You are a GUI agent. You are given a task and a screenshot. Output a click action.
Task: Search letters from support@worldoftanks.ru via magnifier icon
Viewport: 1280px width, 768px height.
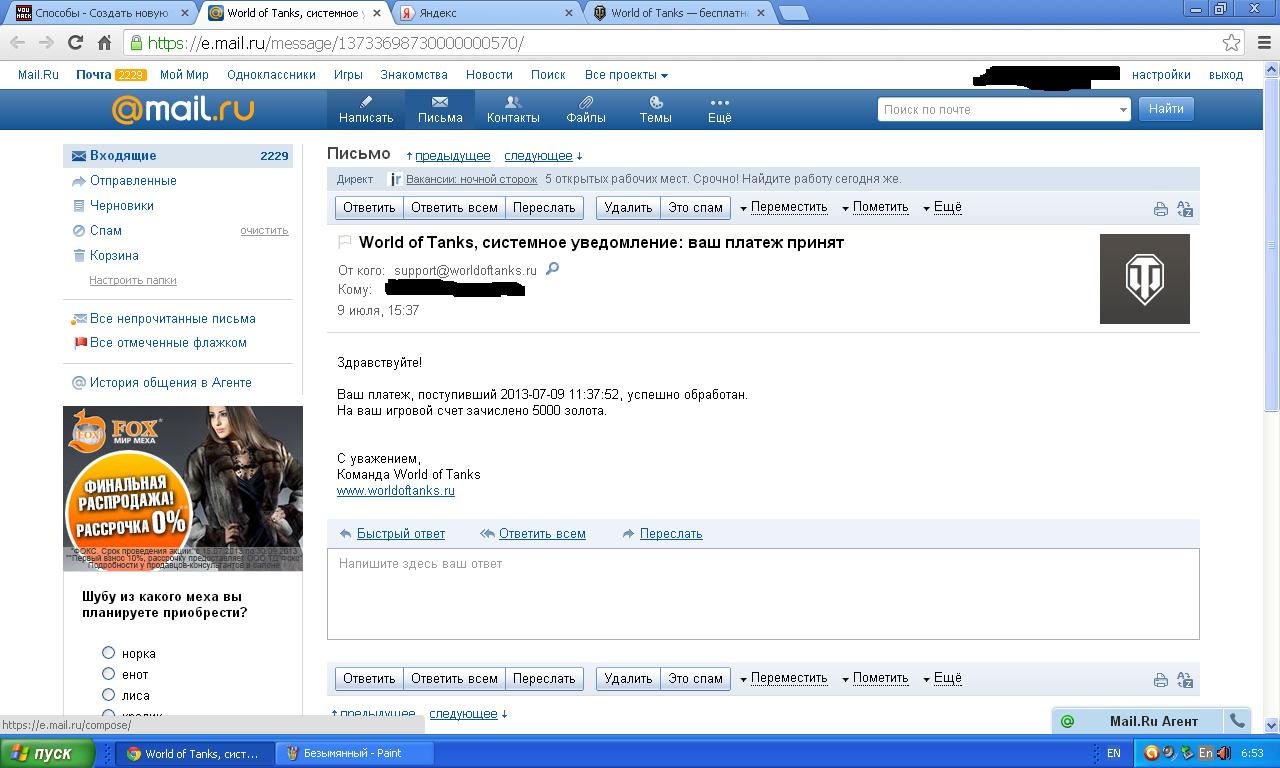pyautogui.click(x=552, y=269)
